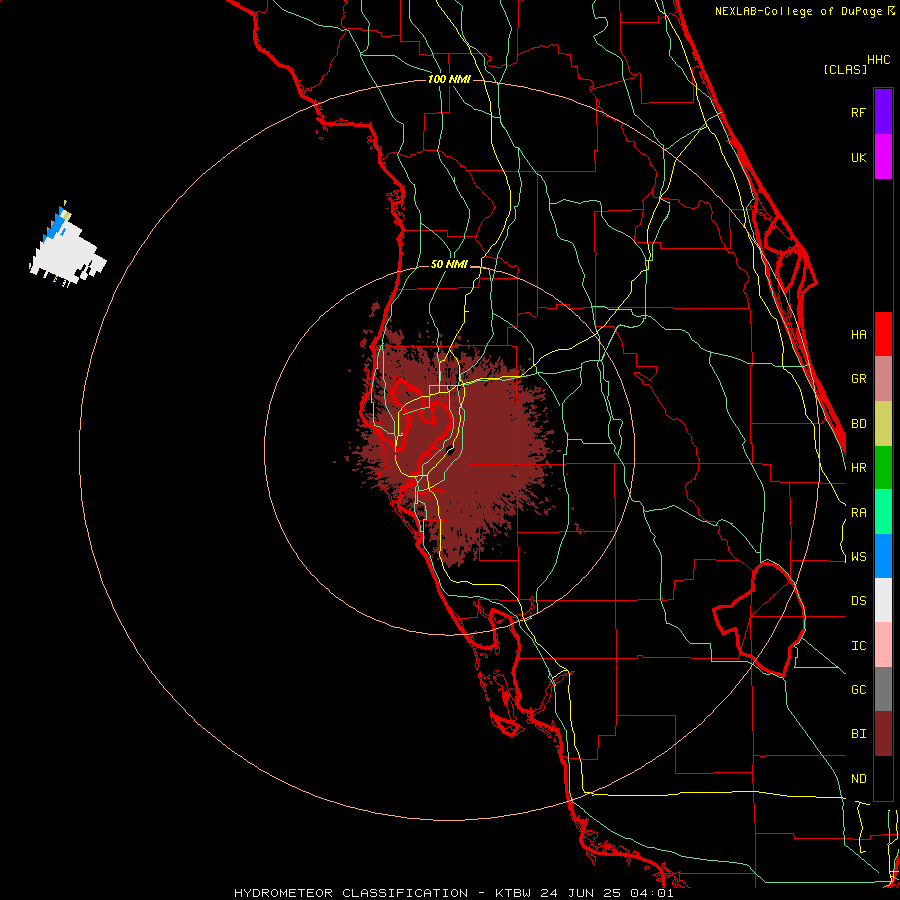Select the GR pink legend swatch

(883, 379)
